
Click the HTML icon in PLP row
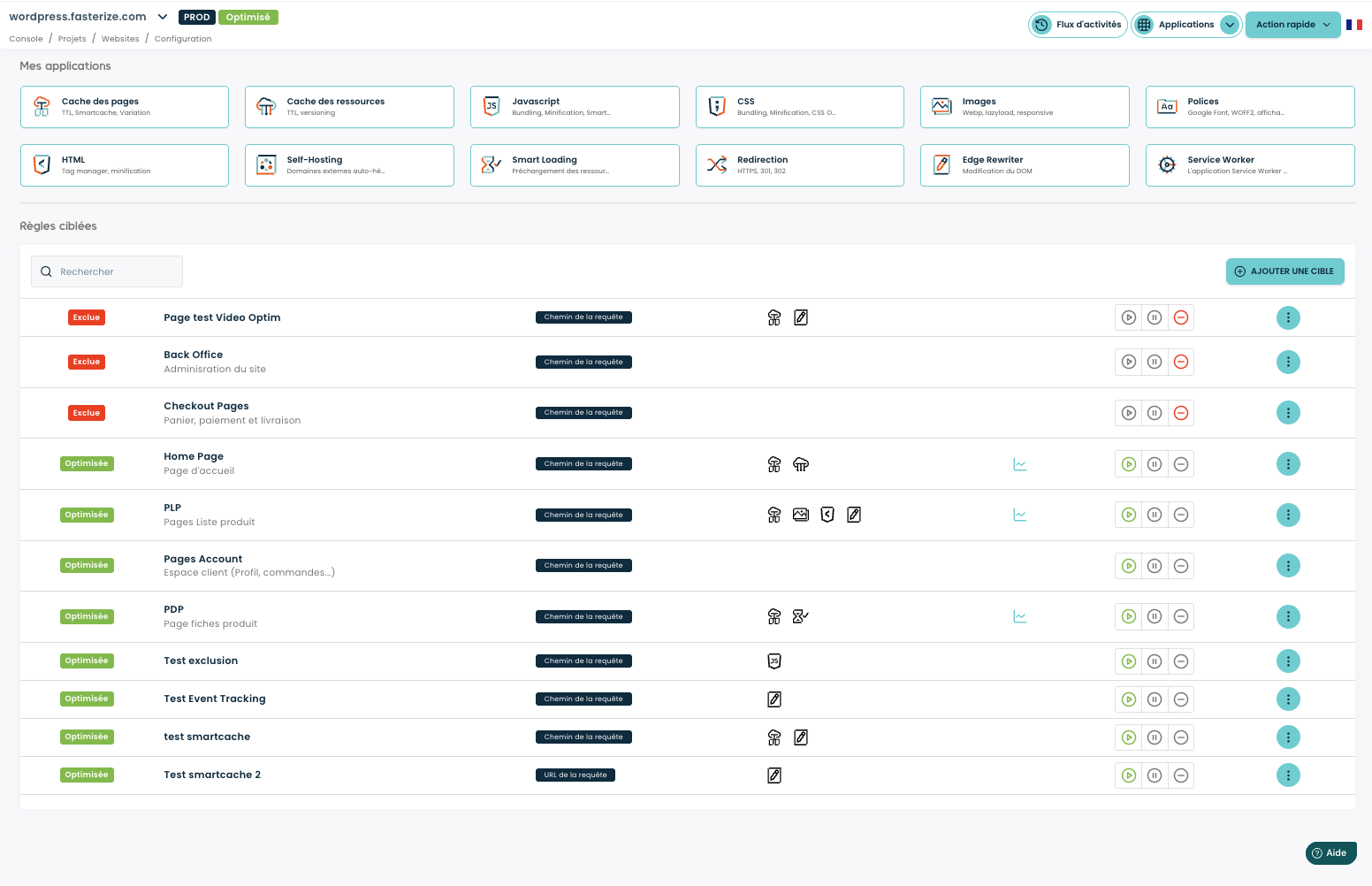point(827,515)
